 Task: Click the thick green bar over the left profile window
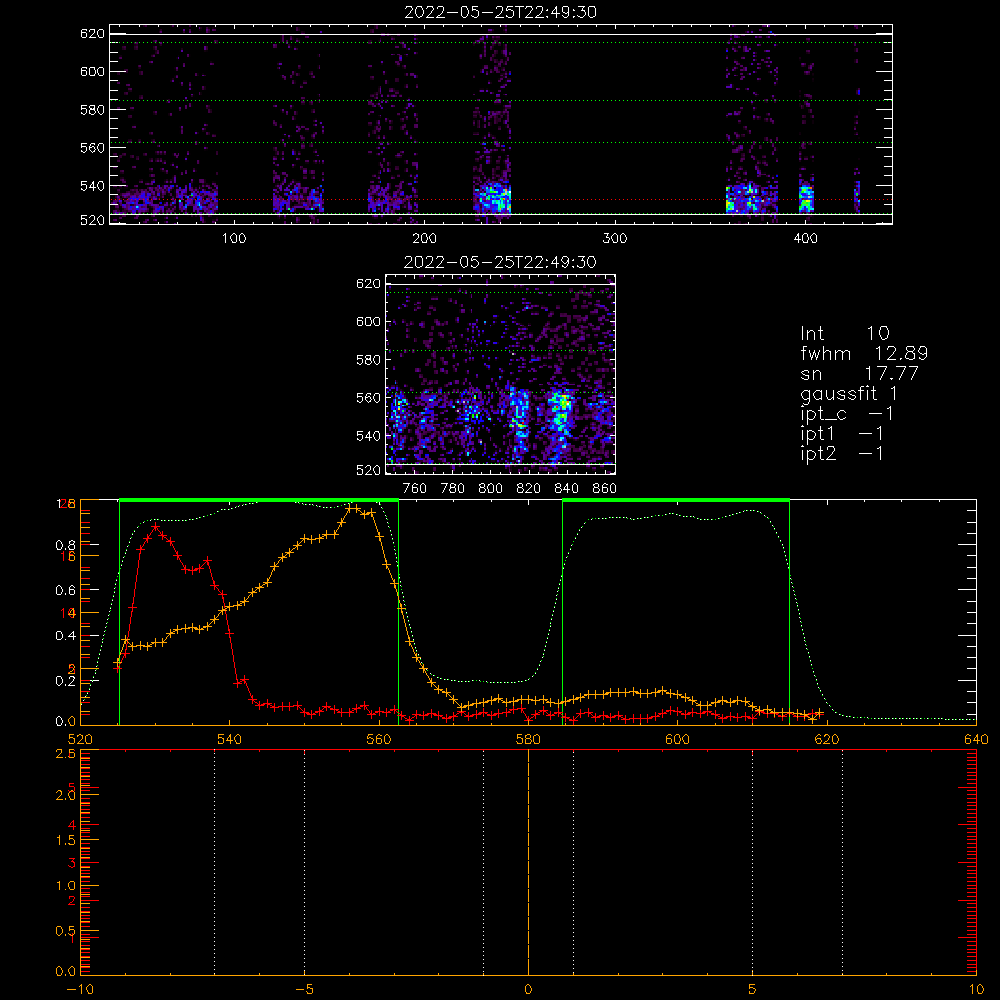(x=259, y=500)
